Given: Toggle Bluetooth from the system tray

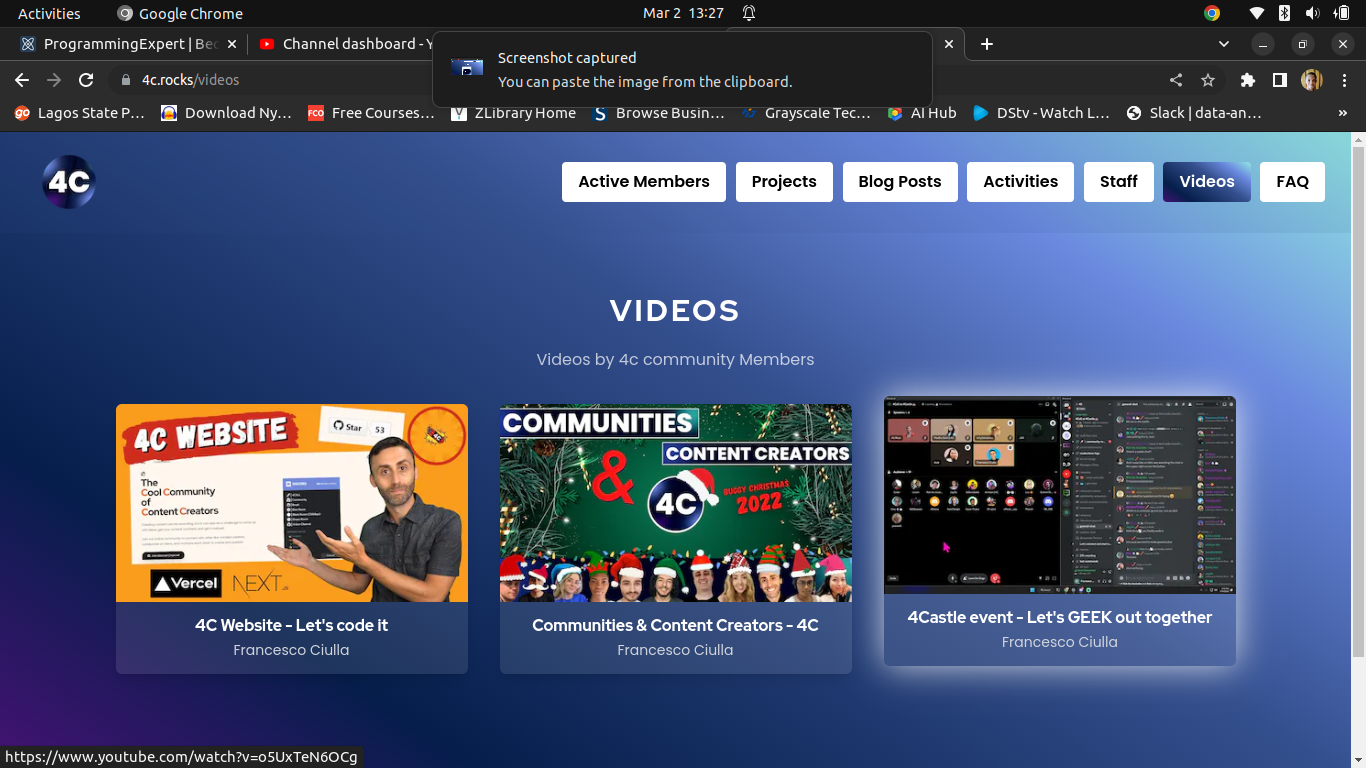Looking at the screenshot, I should pyautogui.click(x=1282, y=13).
